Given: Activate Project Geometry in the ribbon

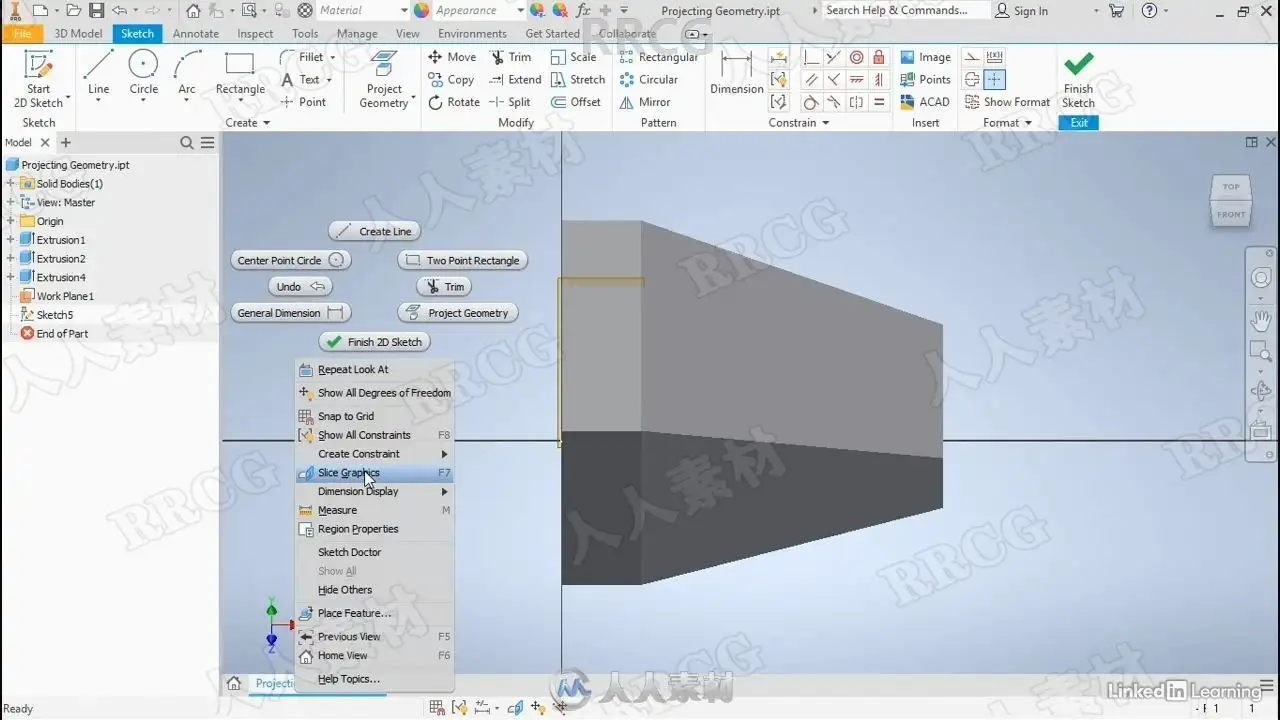Looking at the screenshot, I should (384, 80).
